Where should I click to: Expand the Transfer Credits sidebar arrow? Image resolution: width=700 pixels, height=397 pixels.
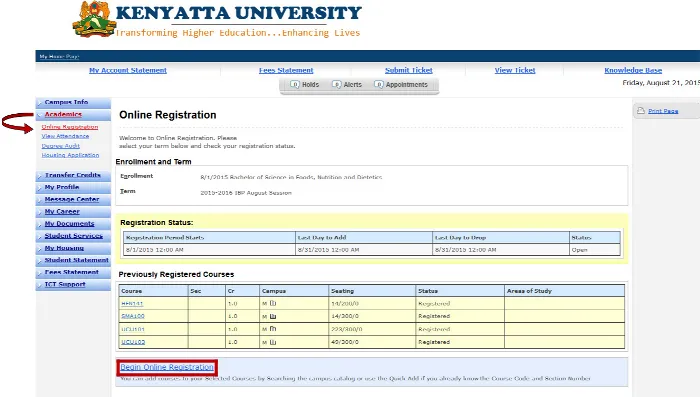tap(40, 176)
